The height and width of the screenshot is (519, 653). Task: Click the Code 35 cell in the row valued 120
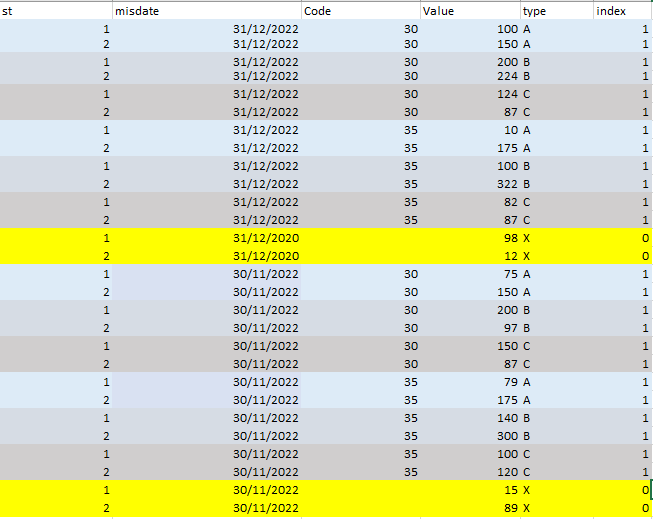point(361,472)
